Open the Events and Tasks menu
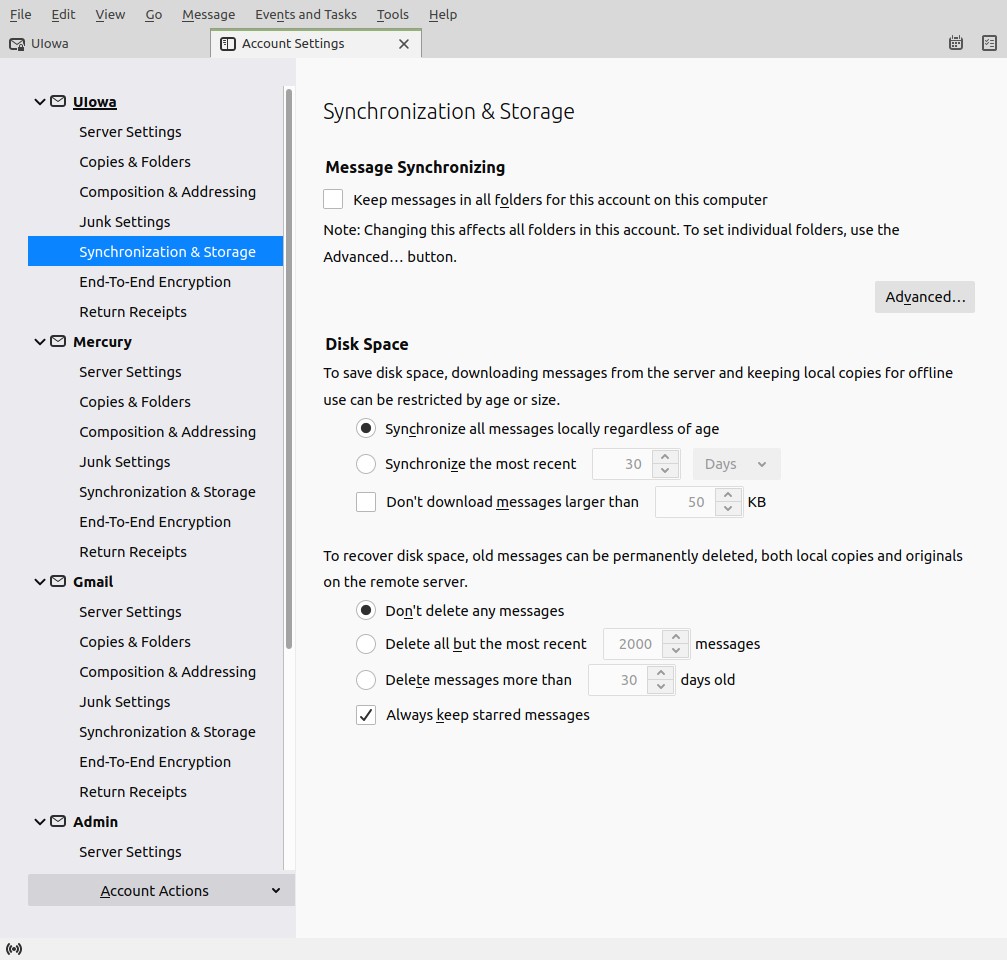1007x960 pixels. 305,14
